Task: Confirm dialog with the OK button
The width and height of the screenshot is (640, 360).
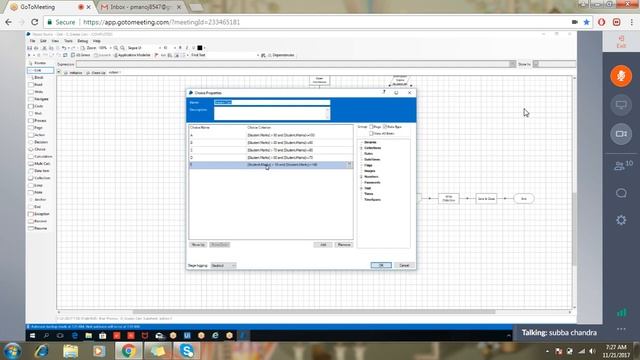Action: click(x=381, y=265)
